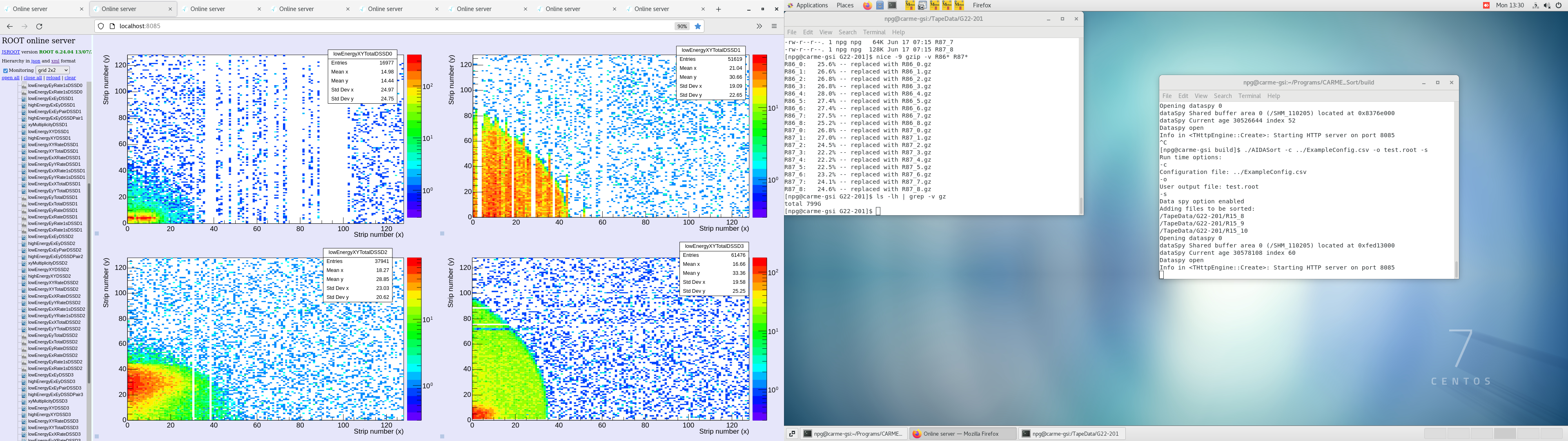The height and width of the screenshot is (441, 1568).
Task: Click the 'reload' hierarchy link
Action: coord(53,78)
